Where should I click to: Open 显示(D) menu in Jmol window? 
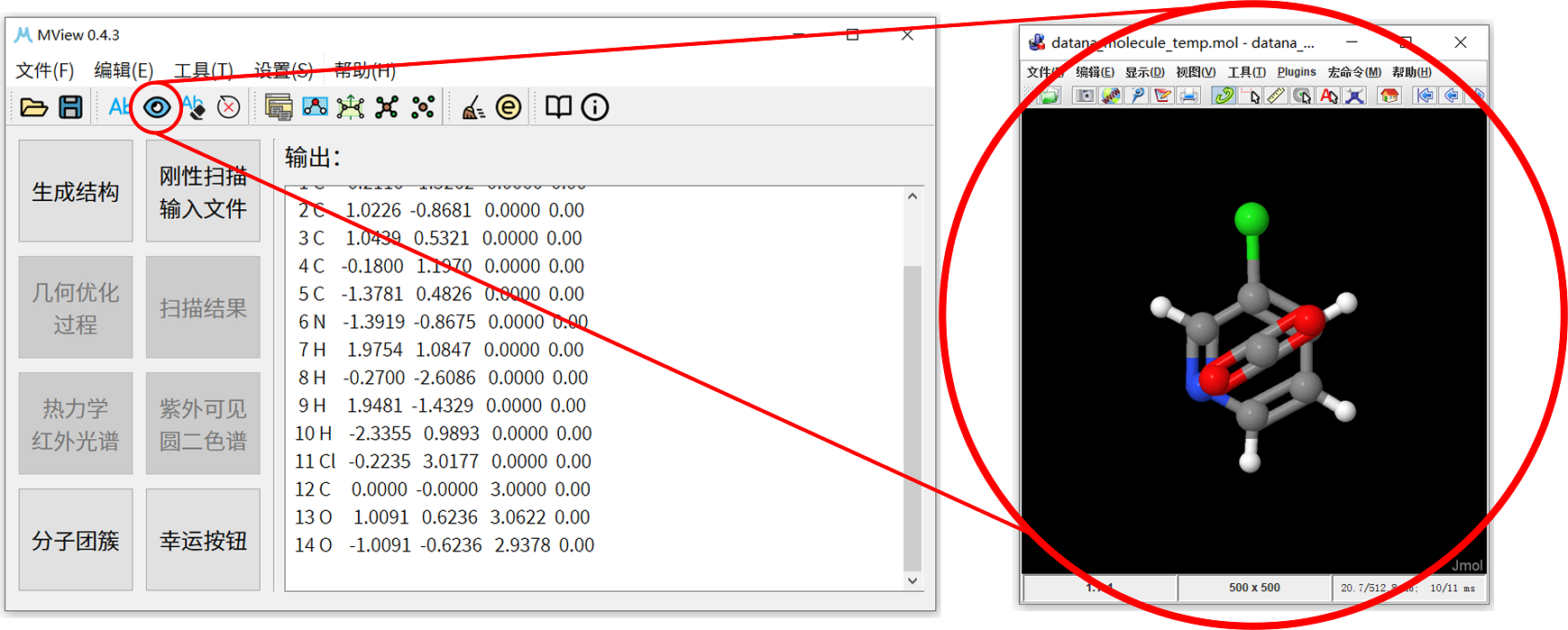pyautogui.click(x=1144, y=72)
